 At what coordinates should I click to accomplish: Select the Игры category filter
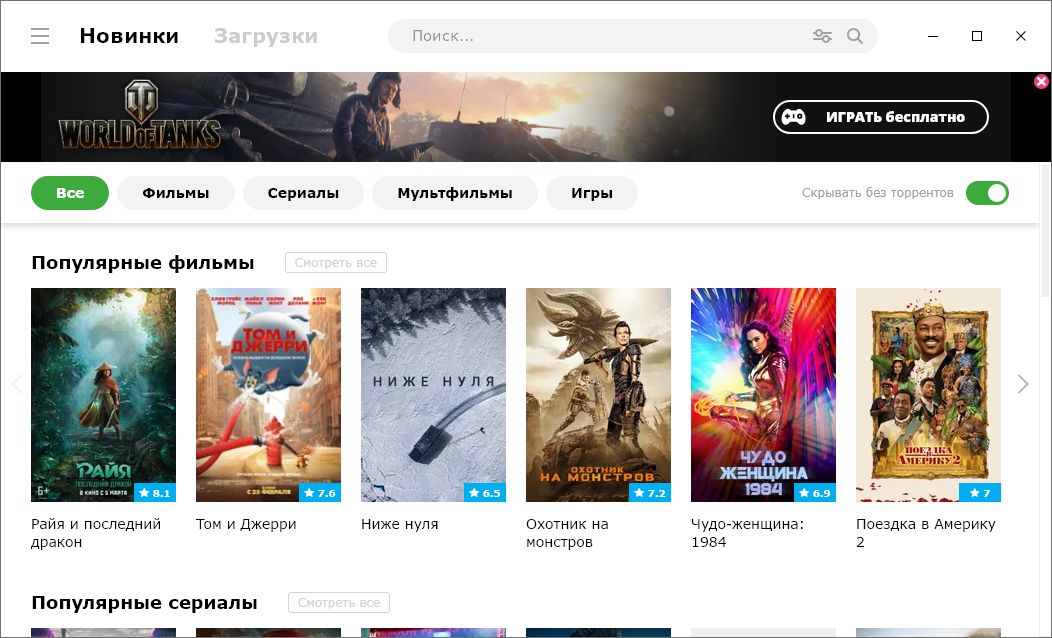592,193
